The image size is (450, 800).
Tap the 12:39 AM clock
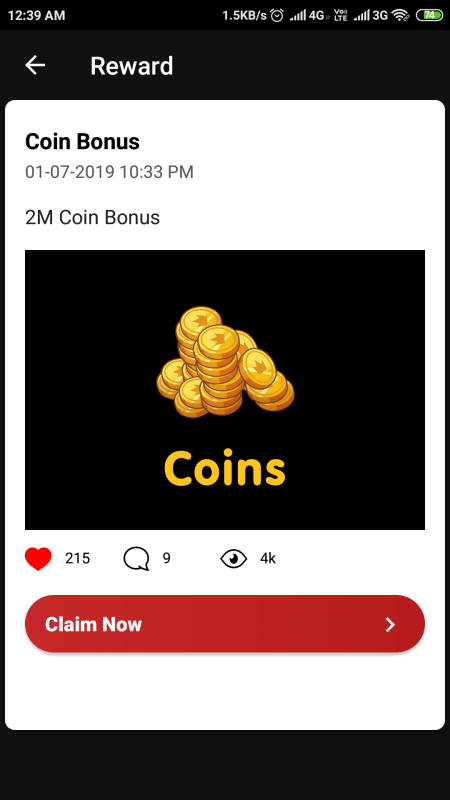point(36,15)
